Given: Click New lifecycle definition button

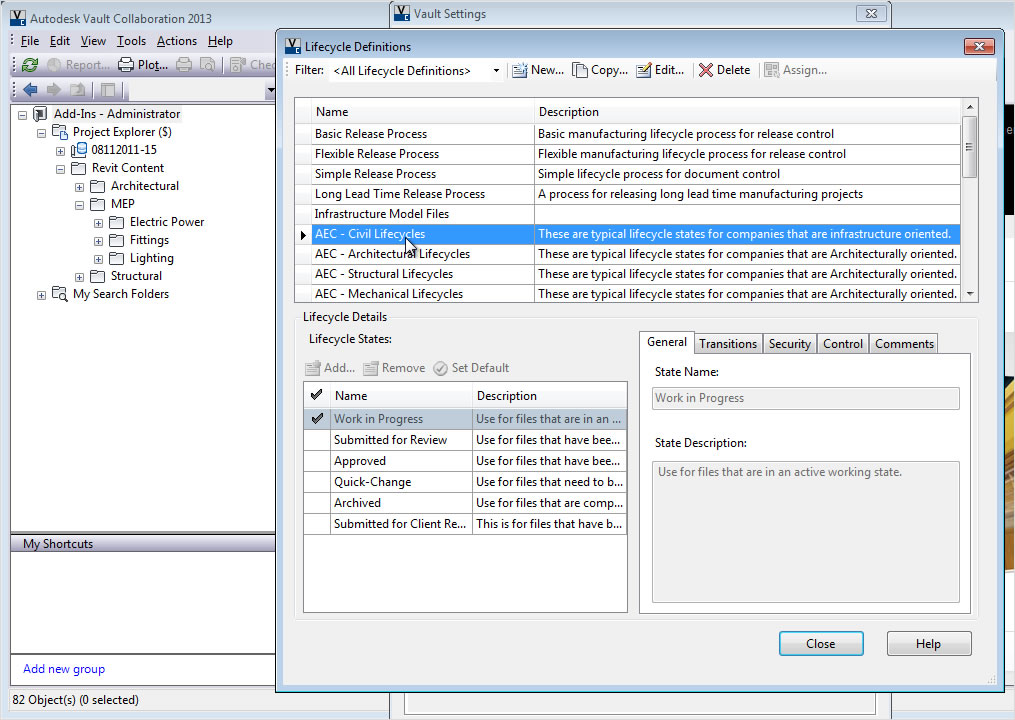Looking at the screenshot, I should pyautogui.click(x=538, y=70).
